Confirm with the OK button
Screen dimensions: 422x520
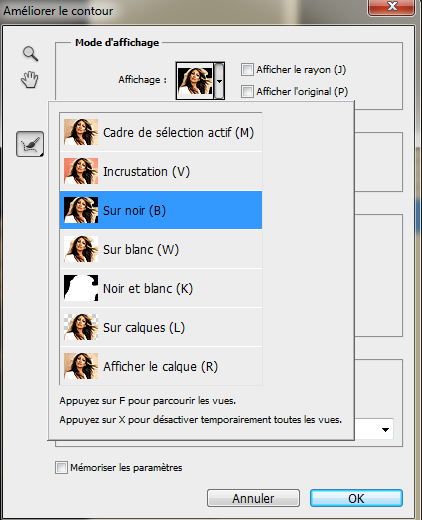[x=356, y=498]
